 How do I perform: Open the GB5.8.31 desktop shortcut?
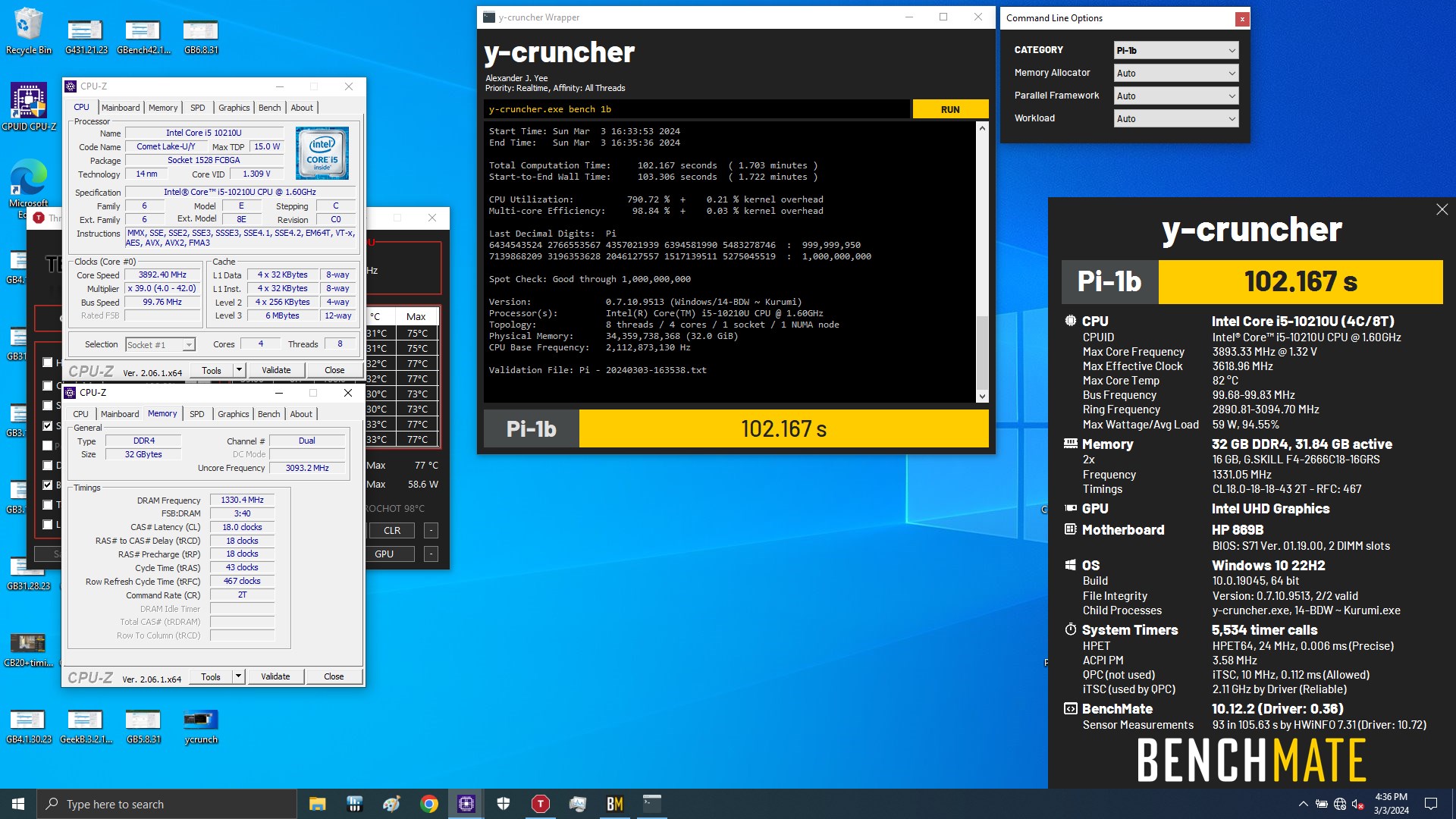click(143, 724)
